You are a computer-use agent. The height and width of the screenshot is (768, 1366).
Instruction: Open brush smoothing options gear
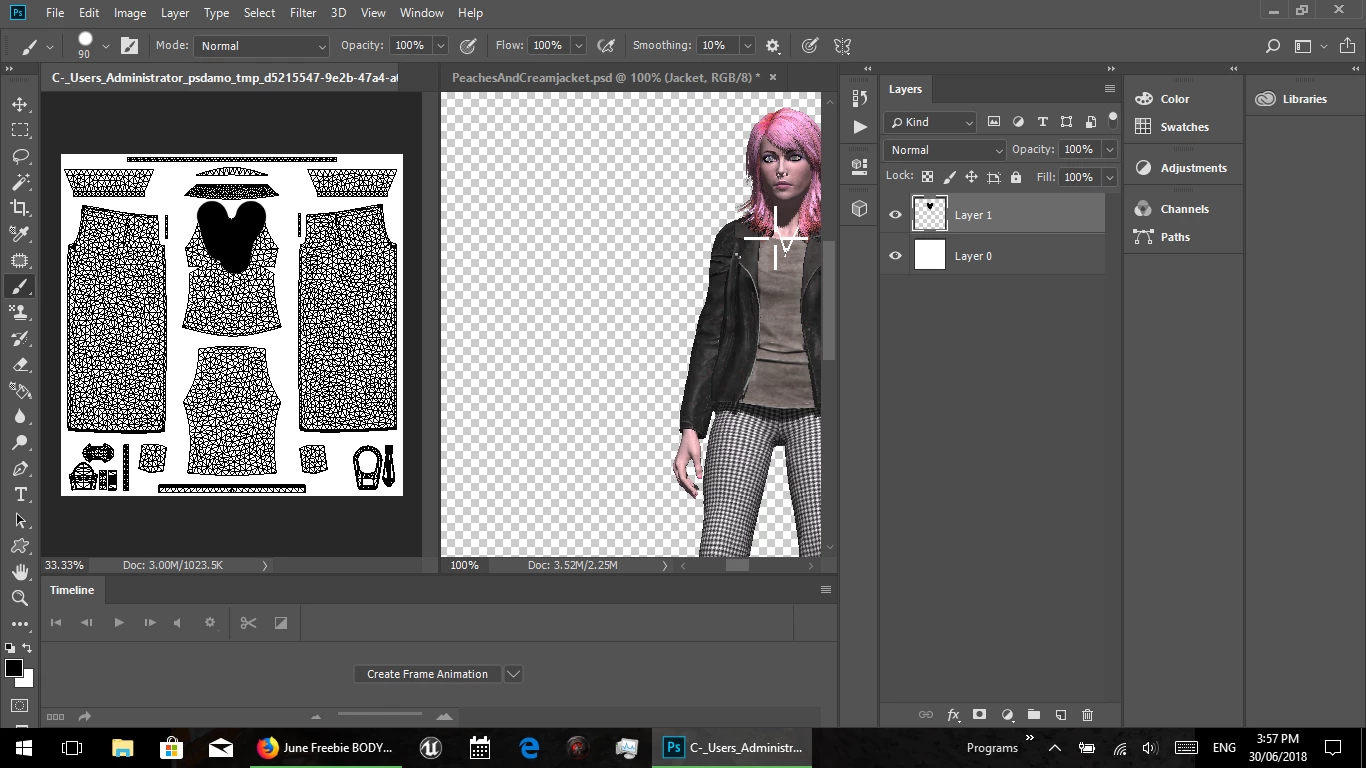point(773,46)
